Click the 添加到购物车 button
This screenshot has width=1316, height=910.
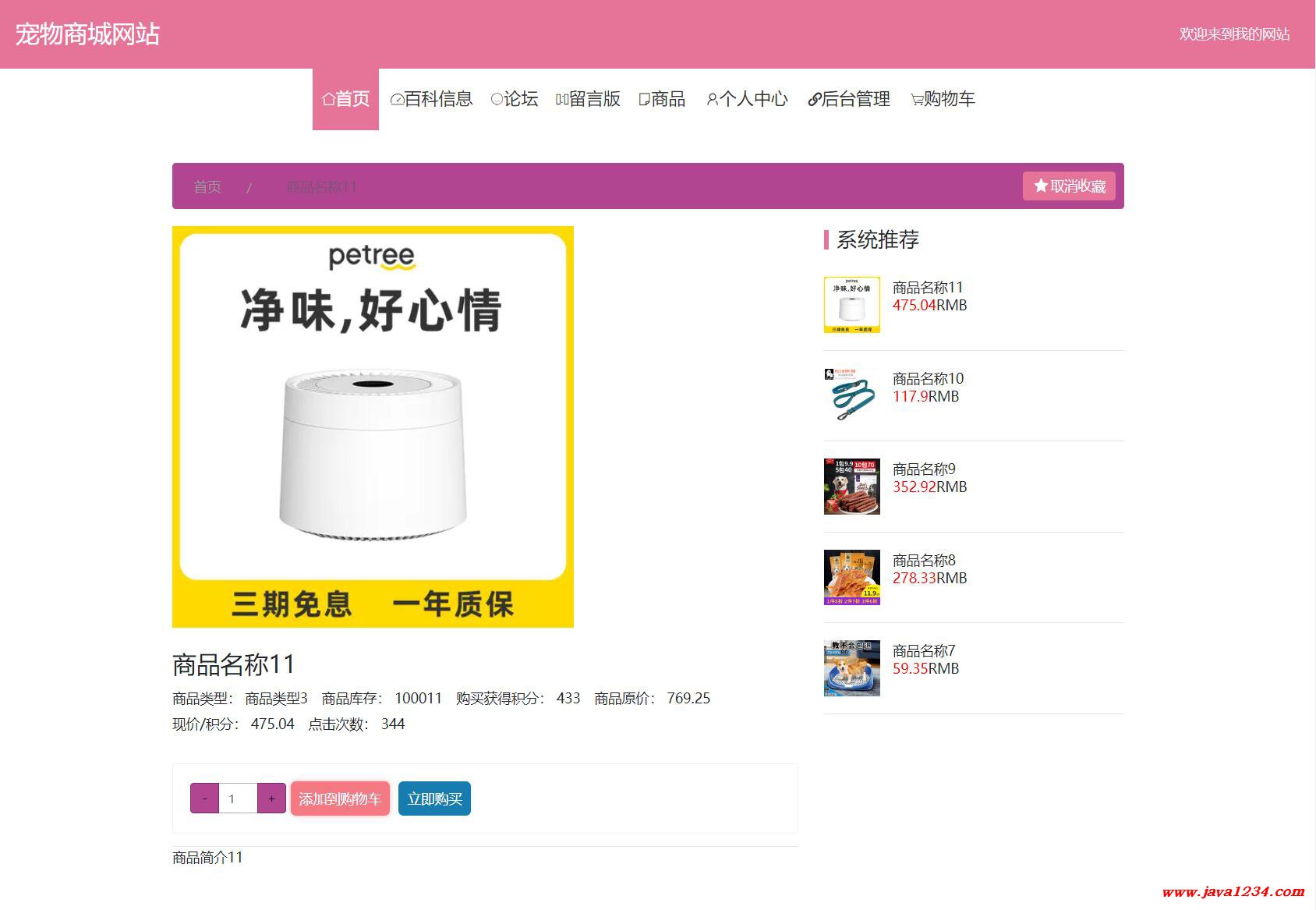click(x=340, y=798)
